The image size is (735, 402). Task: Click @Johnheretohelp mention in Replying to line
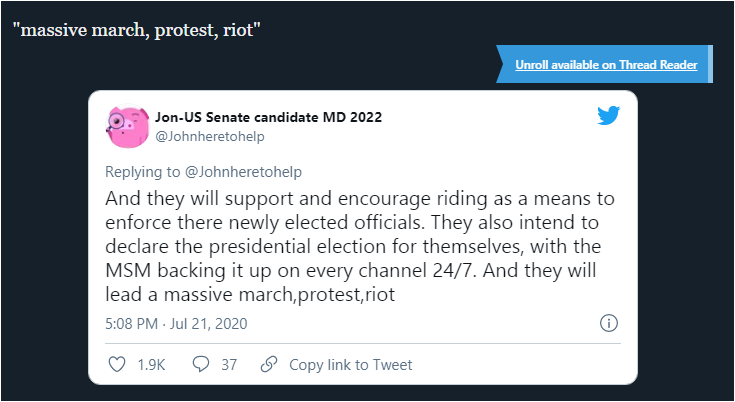coord(243,172)
